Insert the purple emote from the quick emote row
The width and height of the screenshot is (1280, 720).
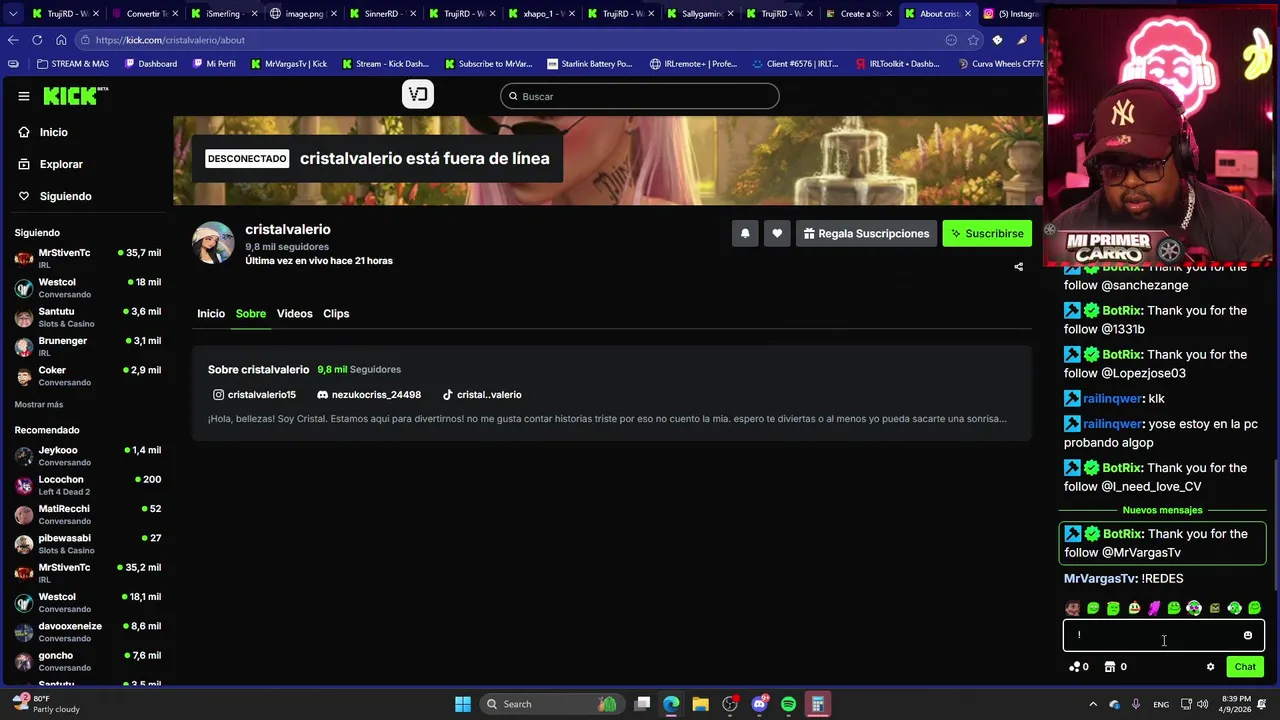[1154, 608]
